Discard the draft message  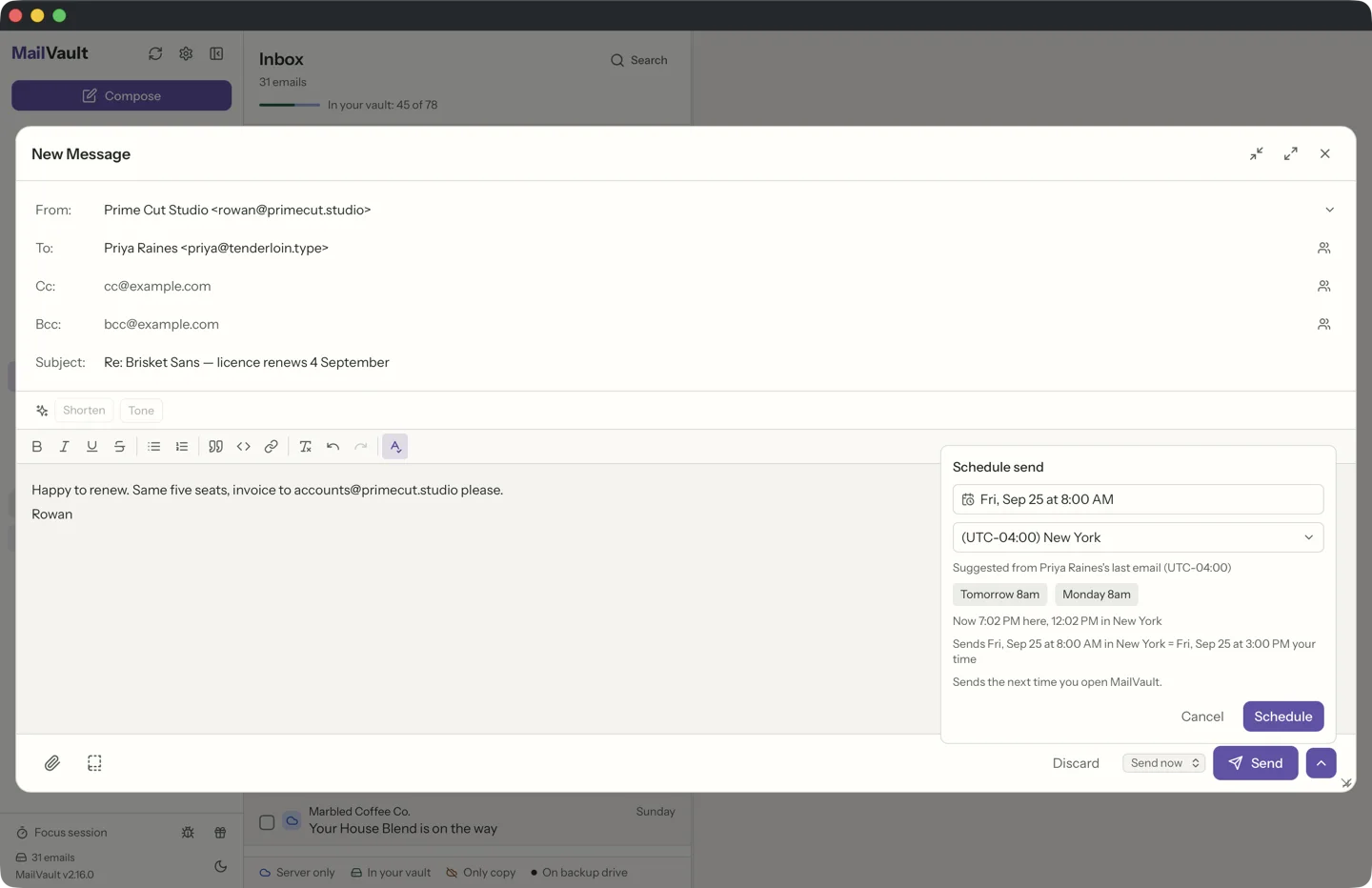coord(1076,763)
